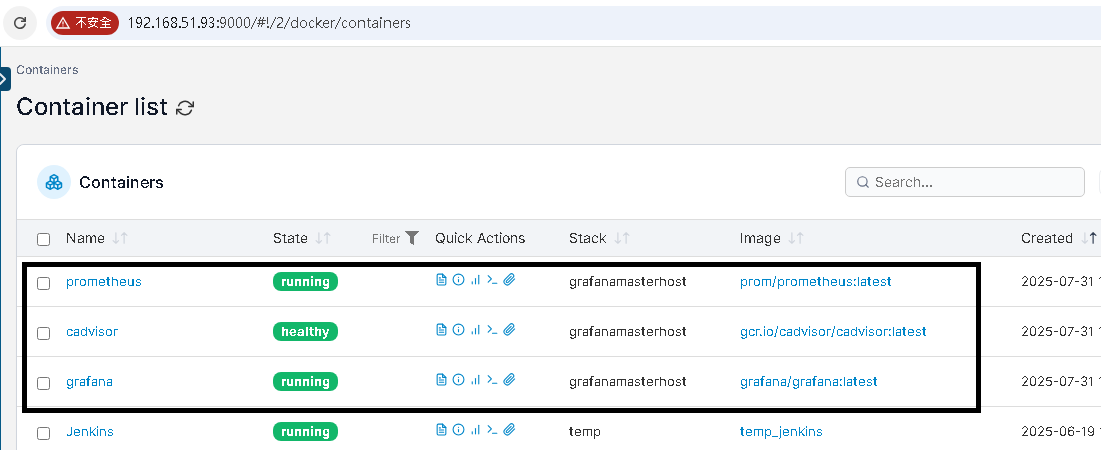Open logs icon for prometheus container
Screen dimensions: 1101x450
click(441, 280)
